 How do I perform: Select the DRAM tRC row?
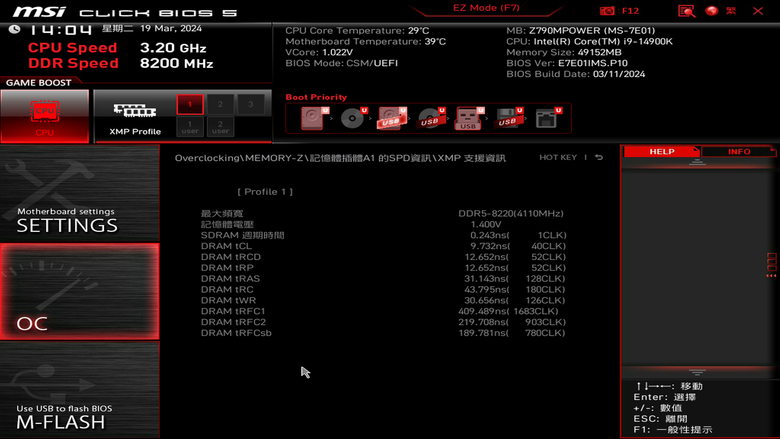coord(383,289)
